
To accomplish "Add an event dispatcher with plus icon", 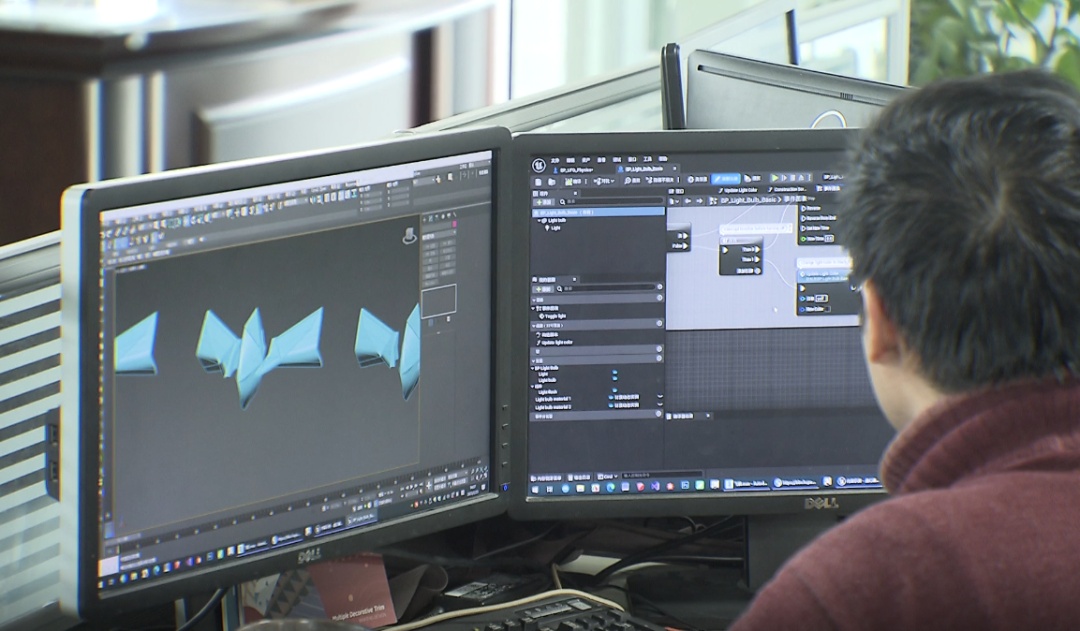I will tap(659, 413).
